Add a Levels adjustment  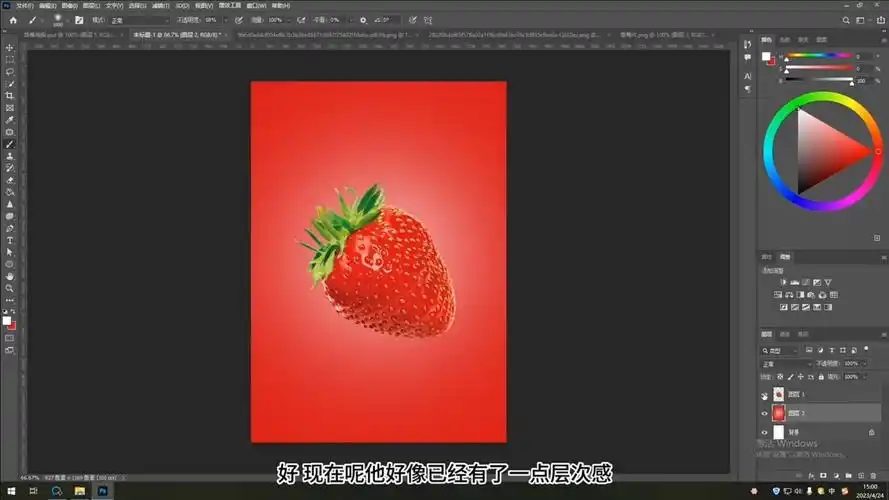tap(795, 282)
